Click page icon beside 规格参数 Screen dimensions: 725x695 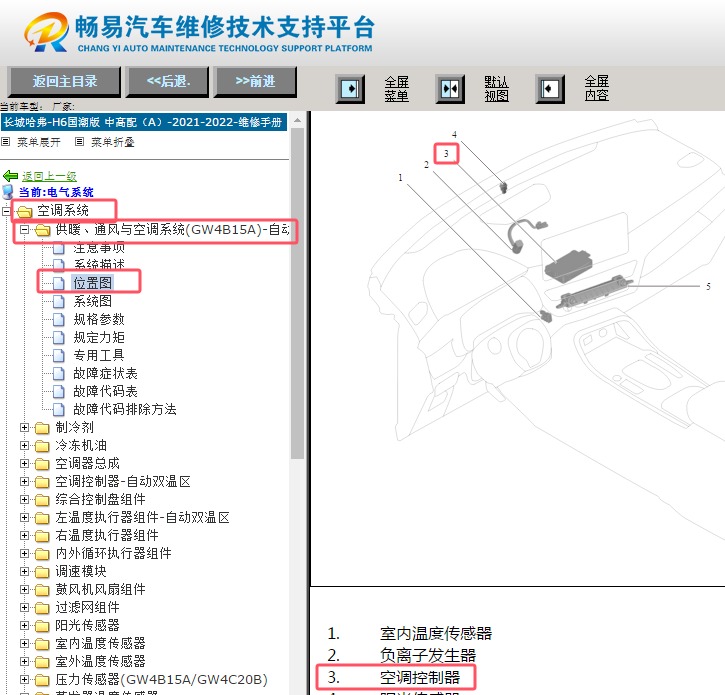click(x=59, y=320)
